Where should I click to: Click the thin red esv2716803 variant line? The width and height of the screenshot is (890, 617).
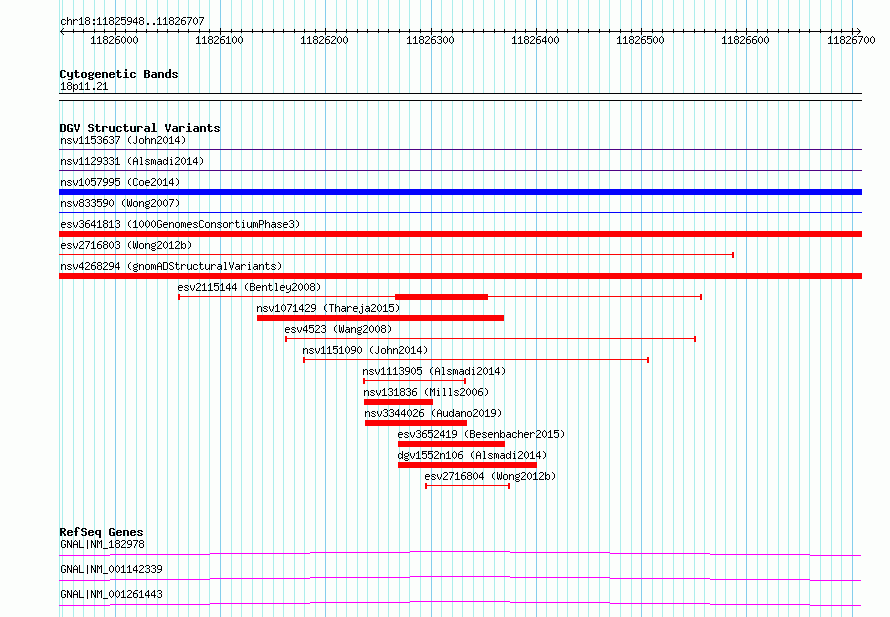[397, 255]
